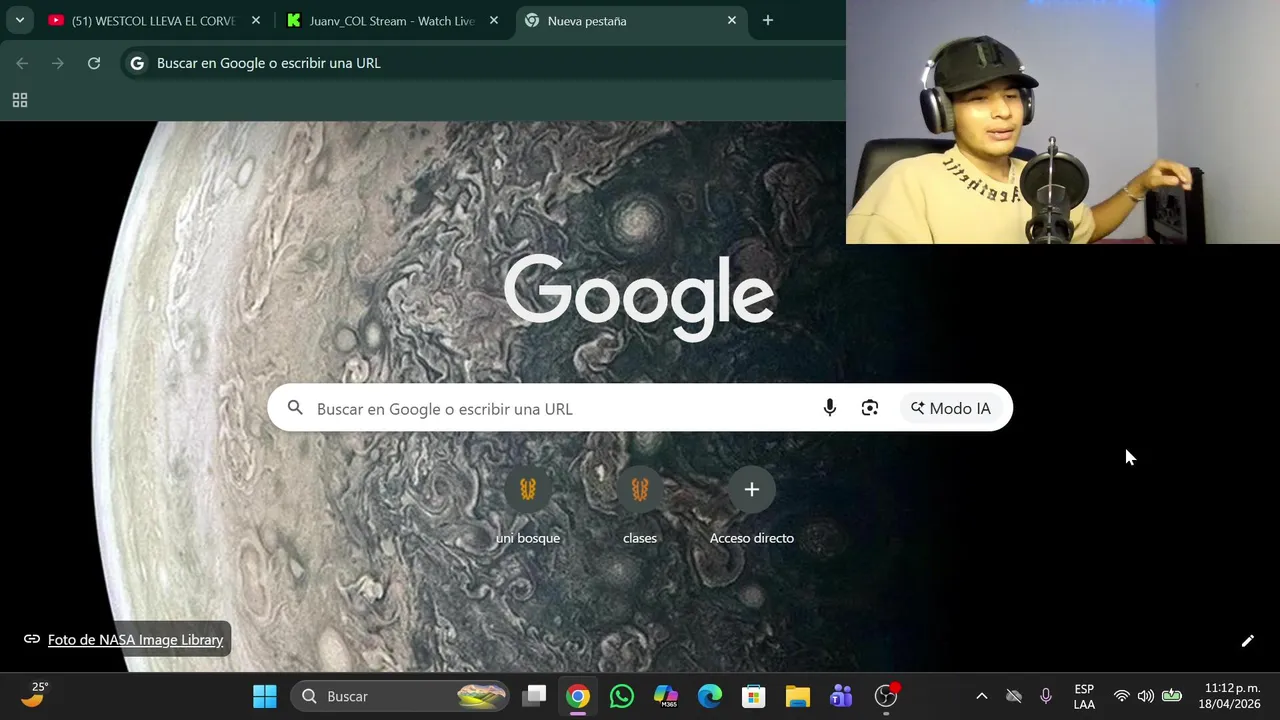The width and height of the screenshot is (1280, 720).
Task: Open Google Lens image search
Action: [870, 408]
